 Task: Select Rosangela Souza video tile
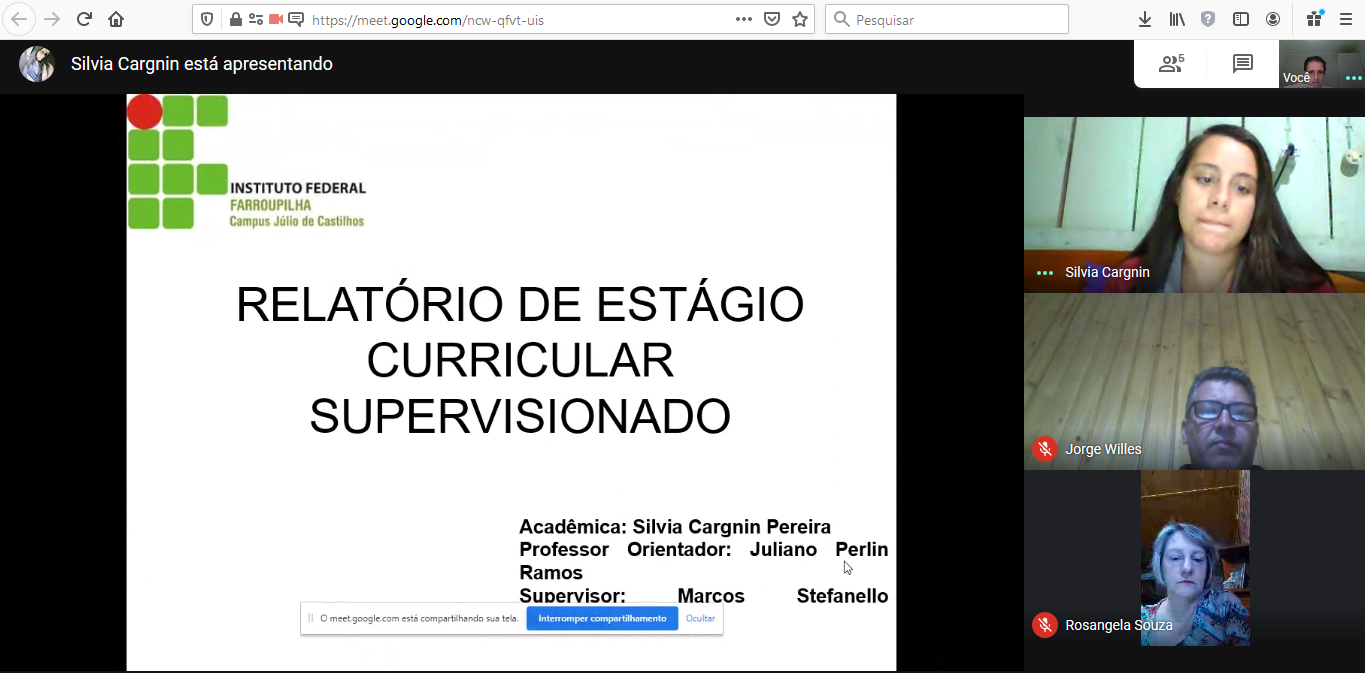(x=1194, y=558)
